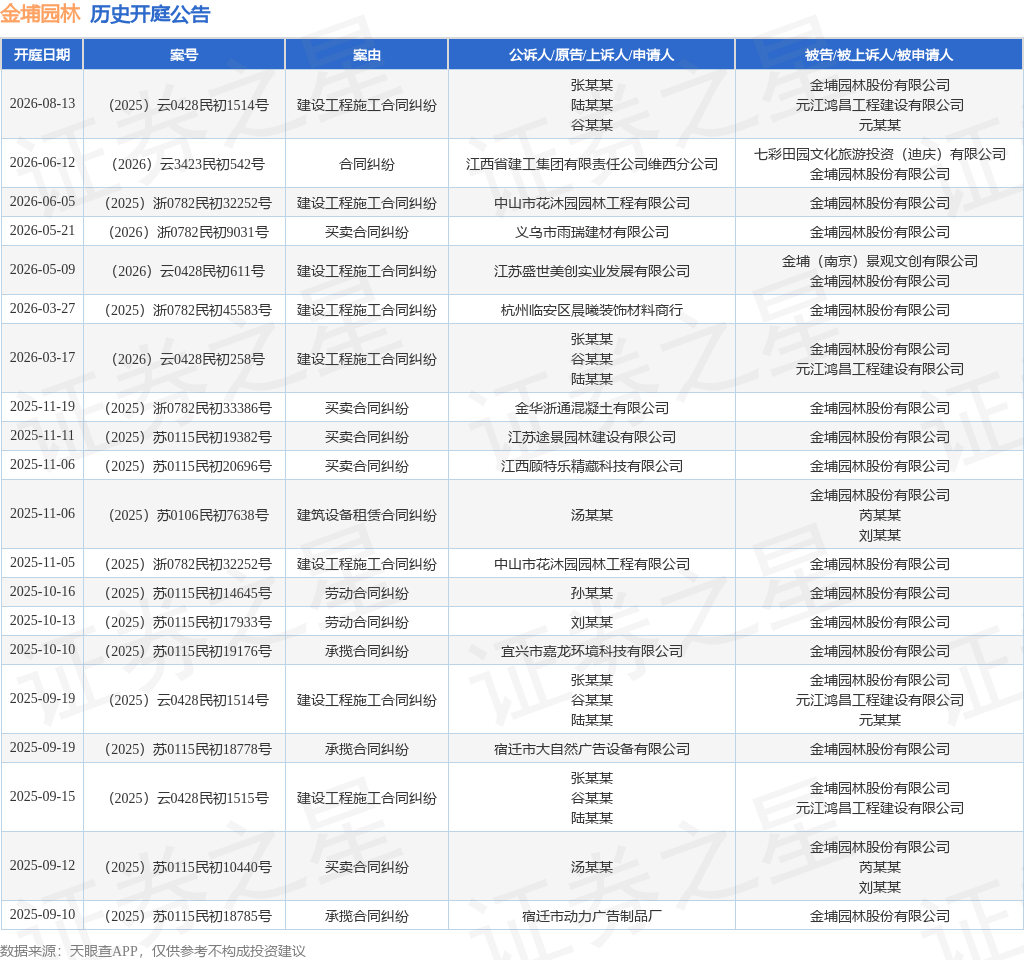Select the 建筑设备租赁合同纠纷 case cause
1024x960 pixels.
(366, 515)
